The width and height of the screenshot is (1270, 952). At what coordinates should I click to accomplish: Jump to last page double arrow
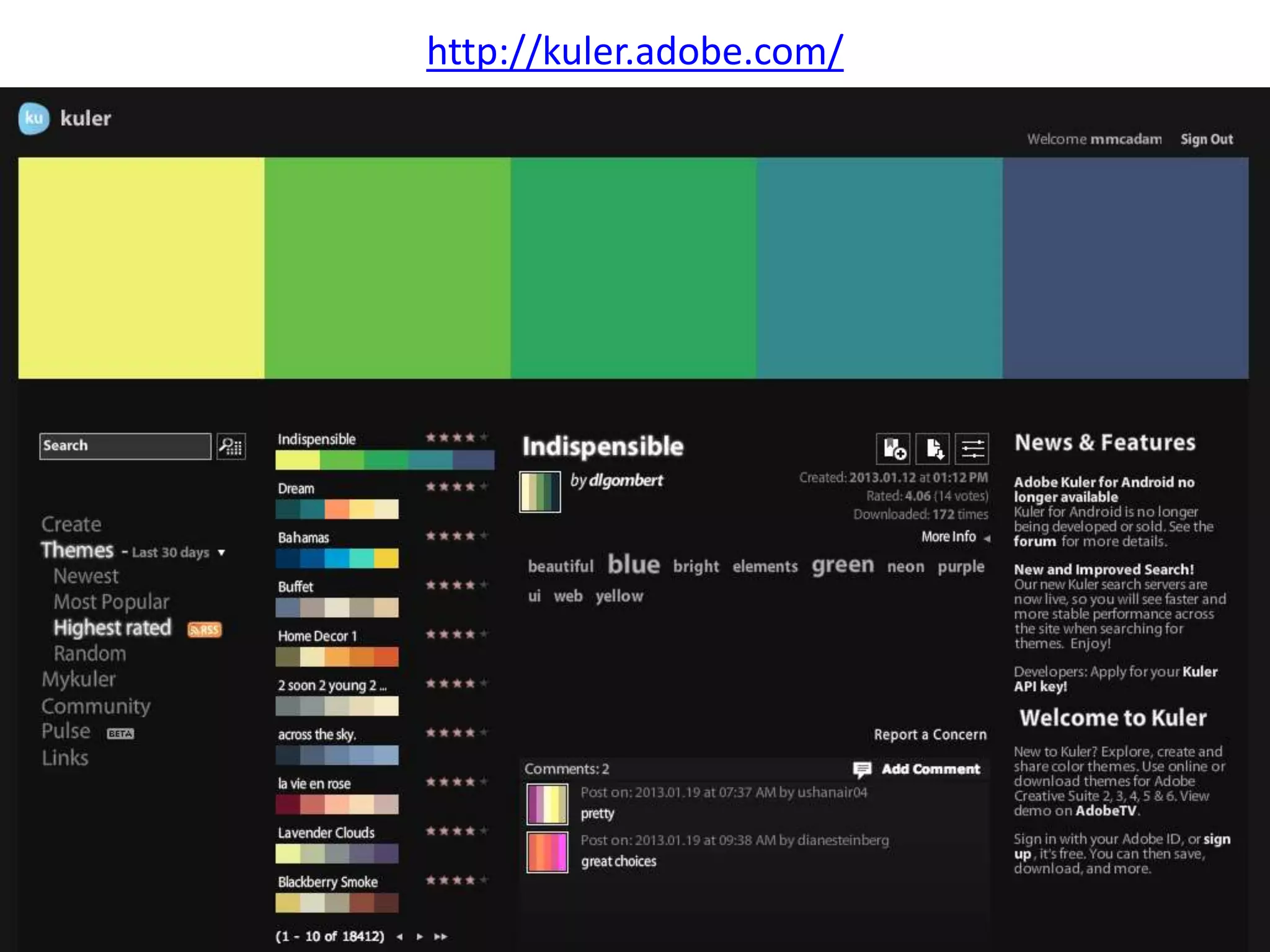coord(440,937)
